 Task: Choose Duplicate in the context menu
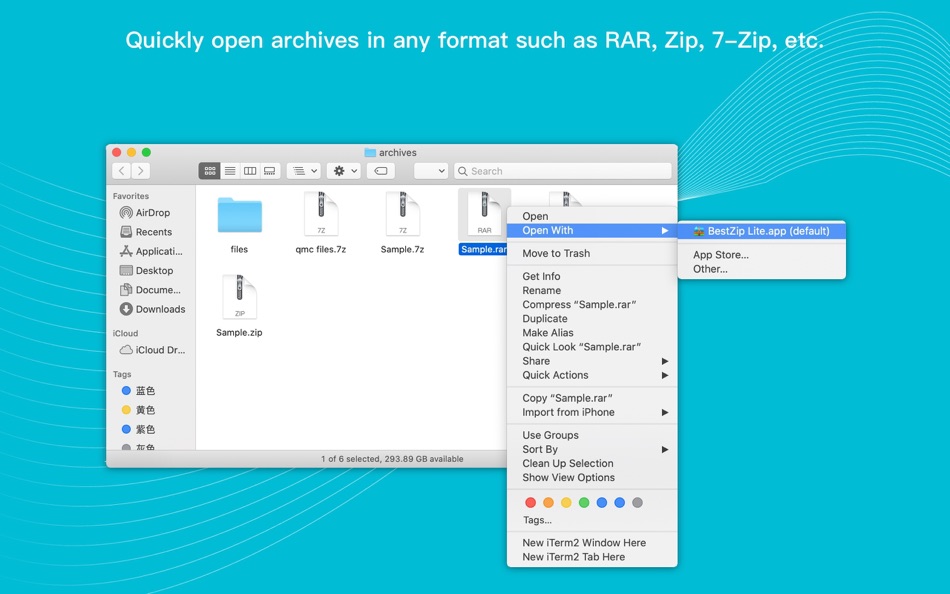coord(592,319)
